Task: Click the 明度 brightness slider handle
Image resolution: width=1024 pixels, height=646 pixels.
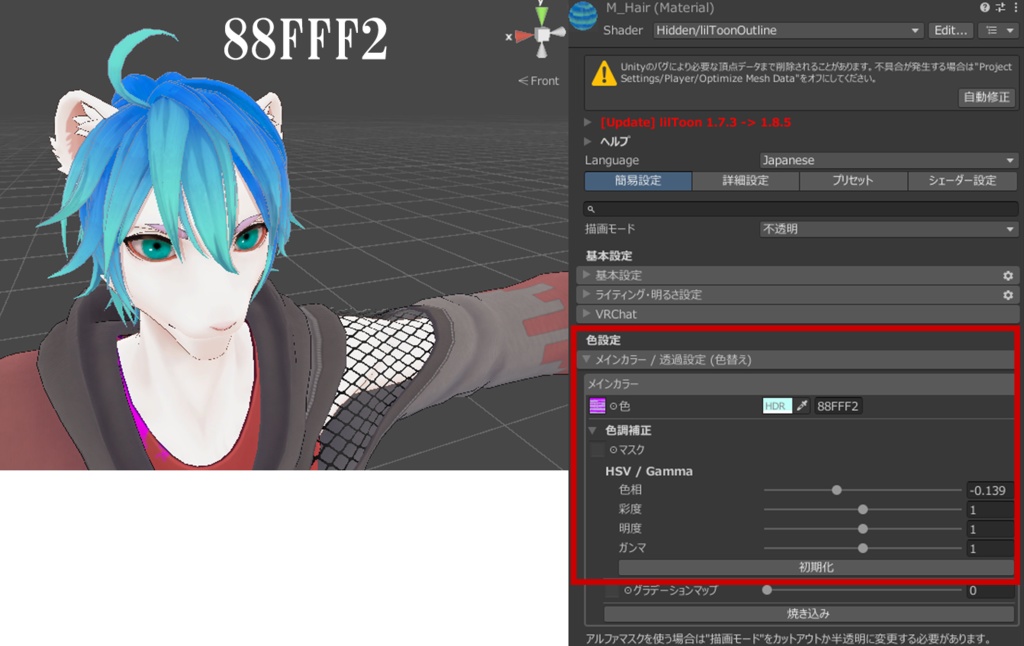Action: (x=863, y=528)
